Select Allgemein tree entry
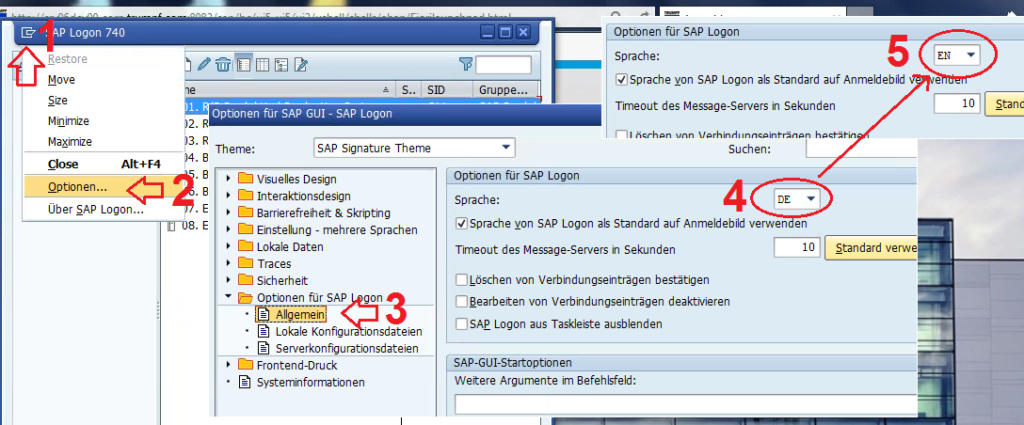 [x=300, y=315]
